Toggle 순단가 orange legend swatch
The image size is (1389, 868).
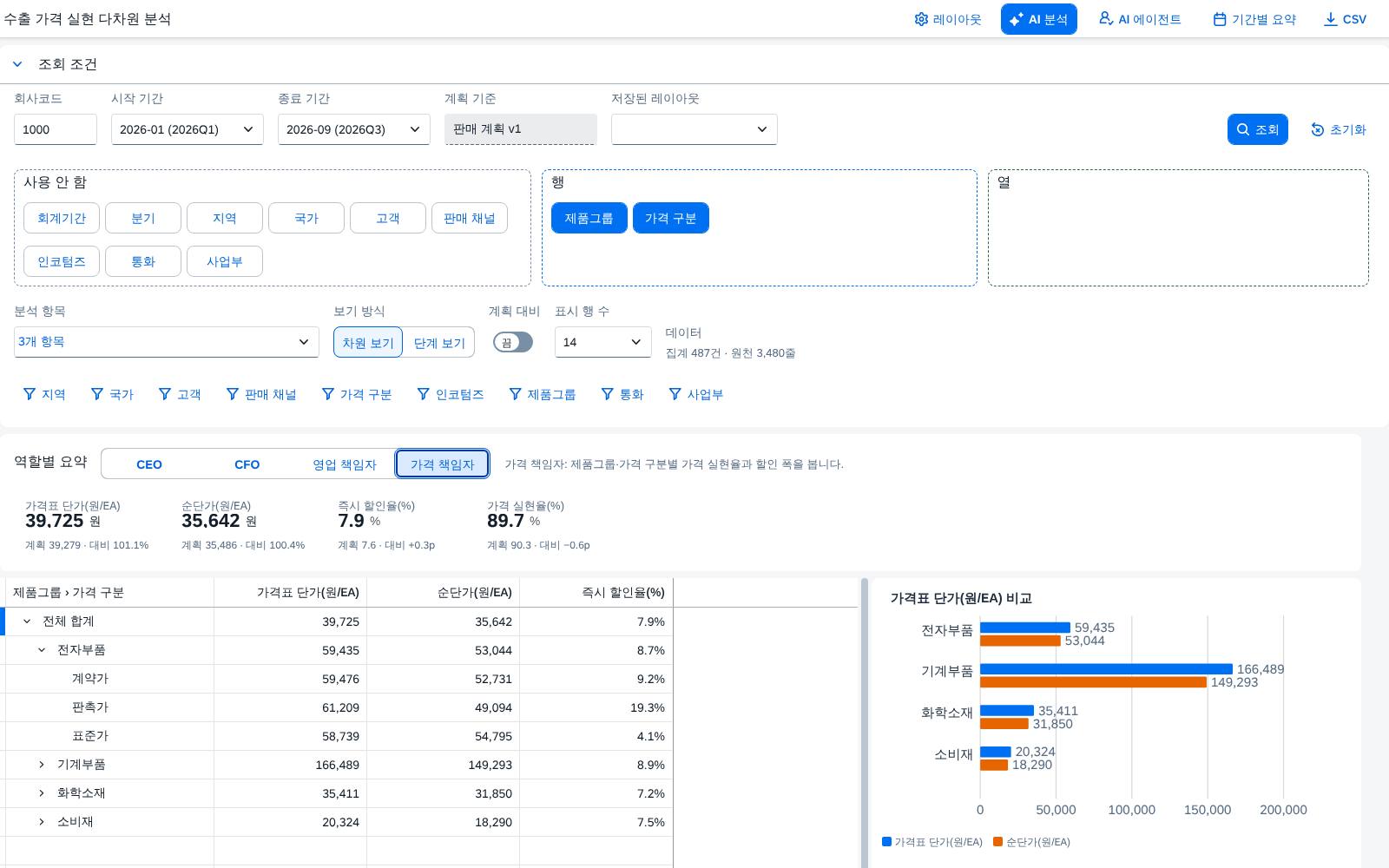[998, 842]
